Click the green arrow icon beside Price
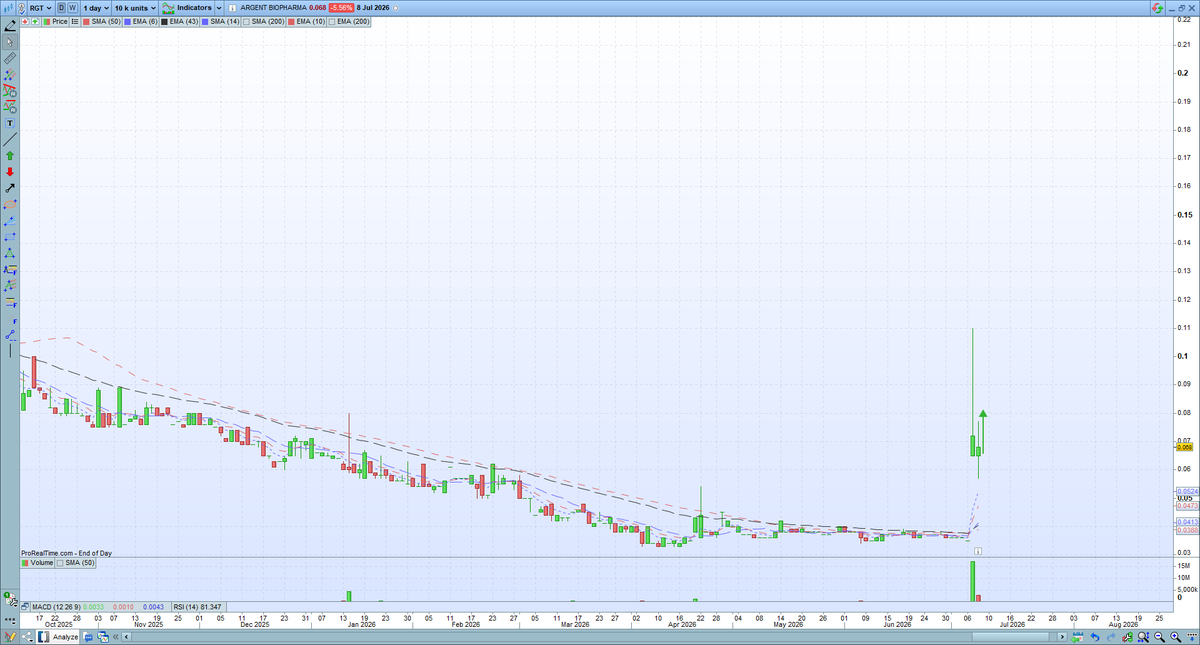The image size is (1200, 645). point(35,21)
